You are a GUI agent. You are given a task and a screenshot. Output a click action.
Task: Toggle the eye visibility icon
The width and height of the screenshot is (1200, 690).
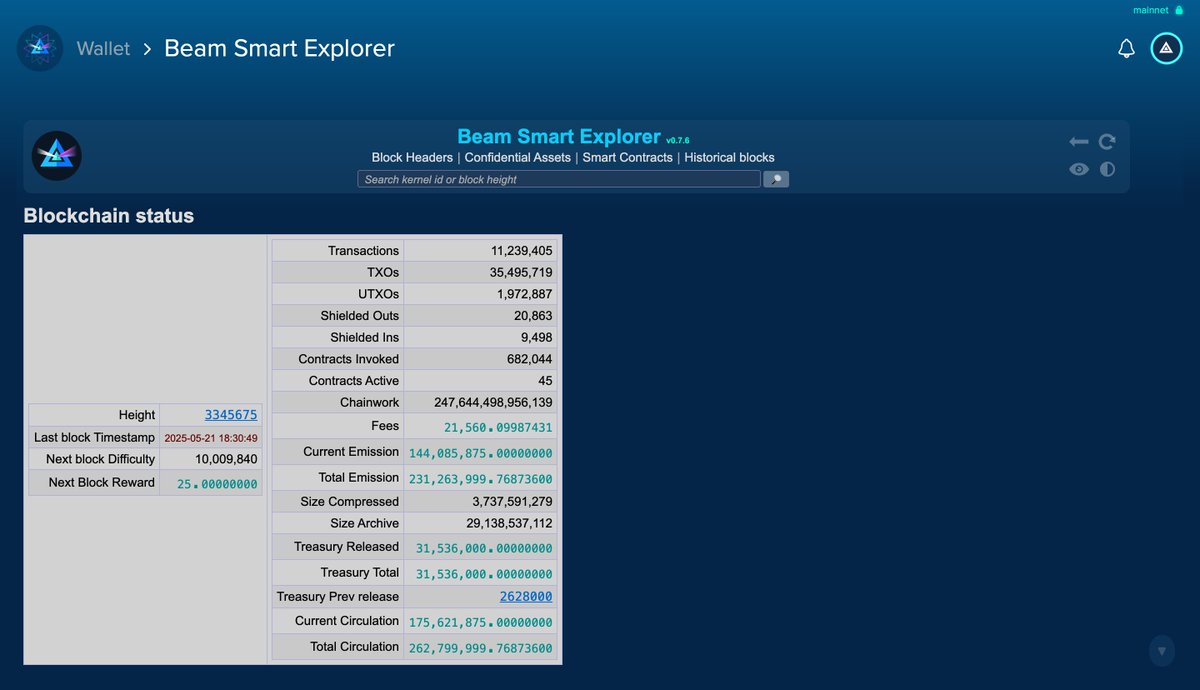[x=1078, y=169]
